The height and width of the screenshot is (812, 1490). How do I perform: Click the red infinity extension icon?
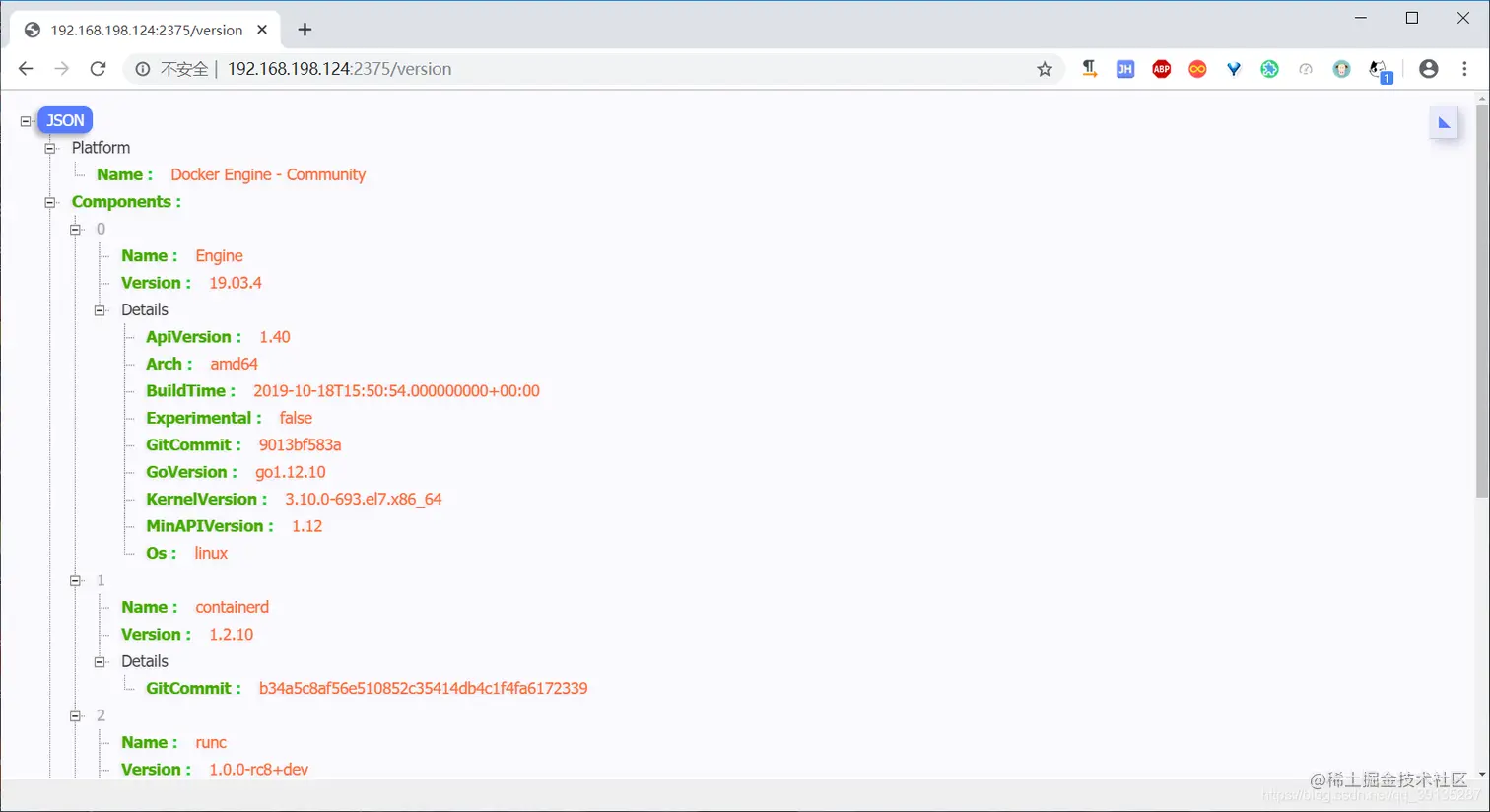coord(1197,69)
